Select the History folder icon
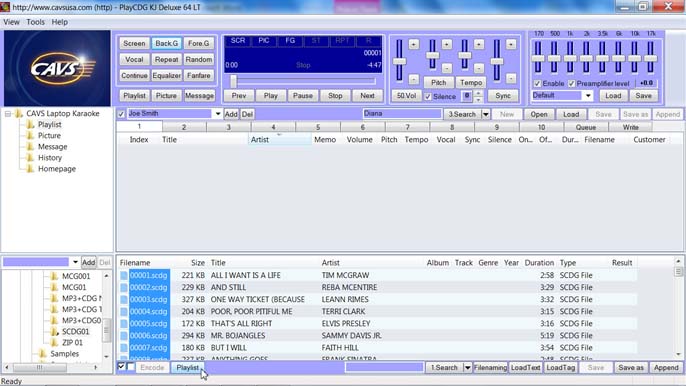Image resolution: width=686 pixels, height=386 pixels. tap(30, 158)
